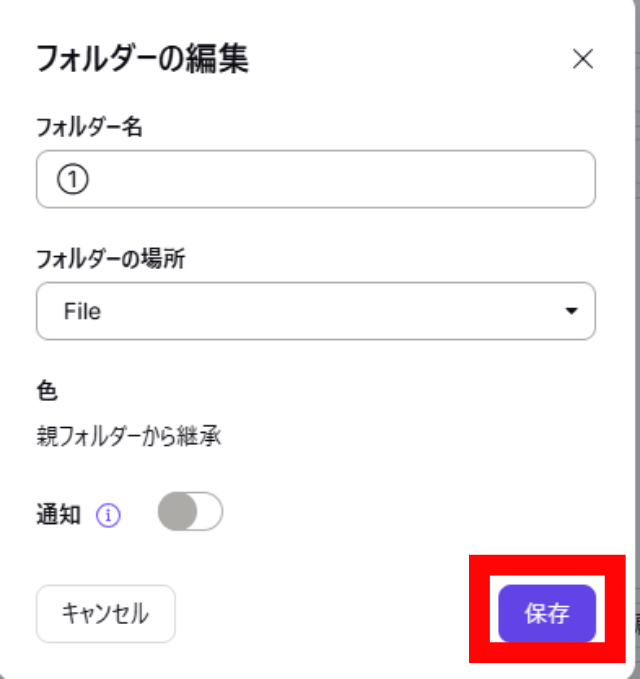Click the info icon beside 通知
The height and width of the screenshot is (679, 640).
coord(108,515)
